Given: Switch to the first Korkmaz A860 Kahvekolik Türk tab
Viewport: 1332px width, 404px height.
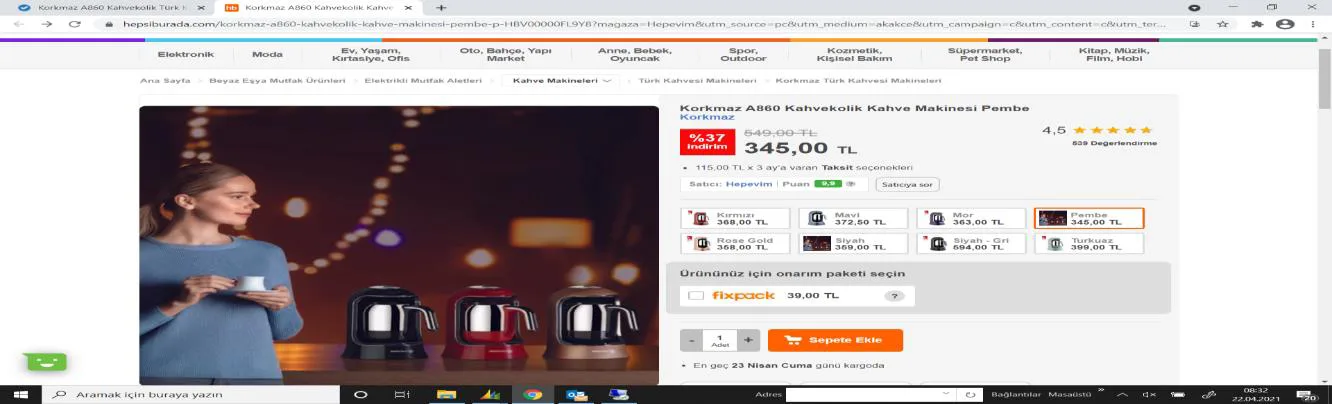Looking at the screenshot, I should coord(110,7).
